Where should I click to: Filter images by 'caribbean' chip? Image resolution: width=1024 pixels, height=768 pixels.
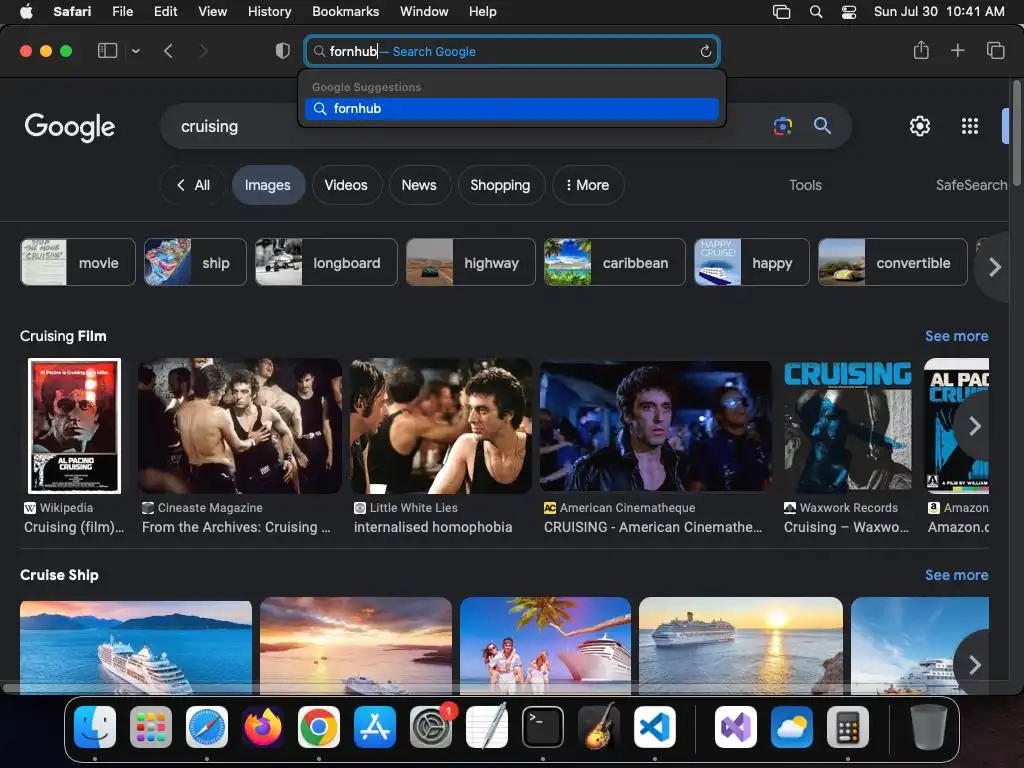click(615, 263)
